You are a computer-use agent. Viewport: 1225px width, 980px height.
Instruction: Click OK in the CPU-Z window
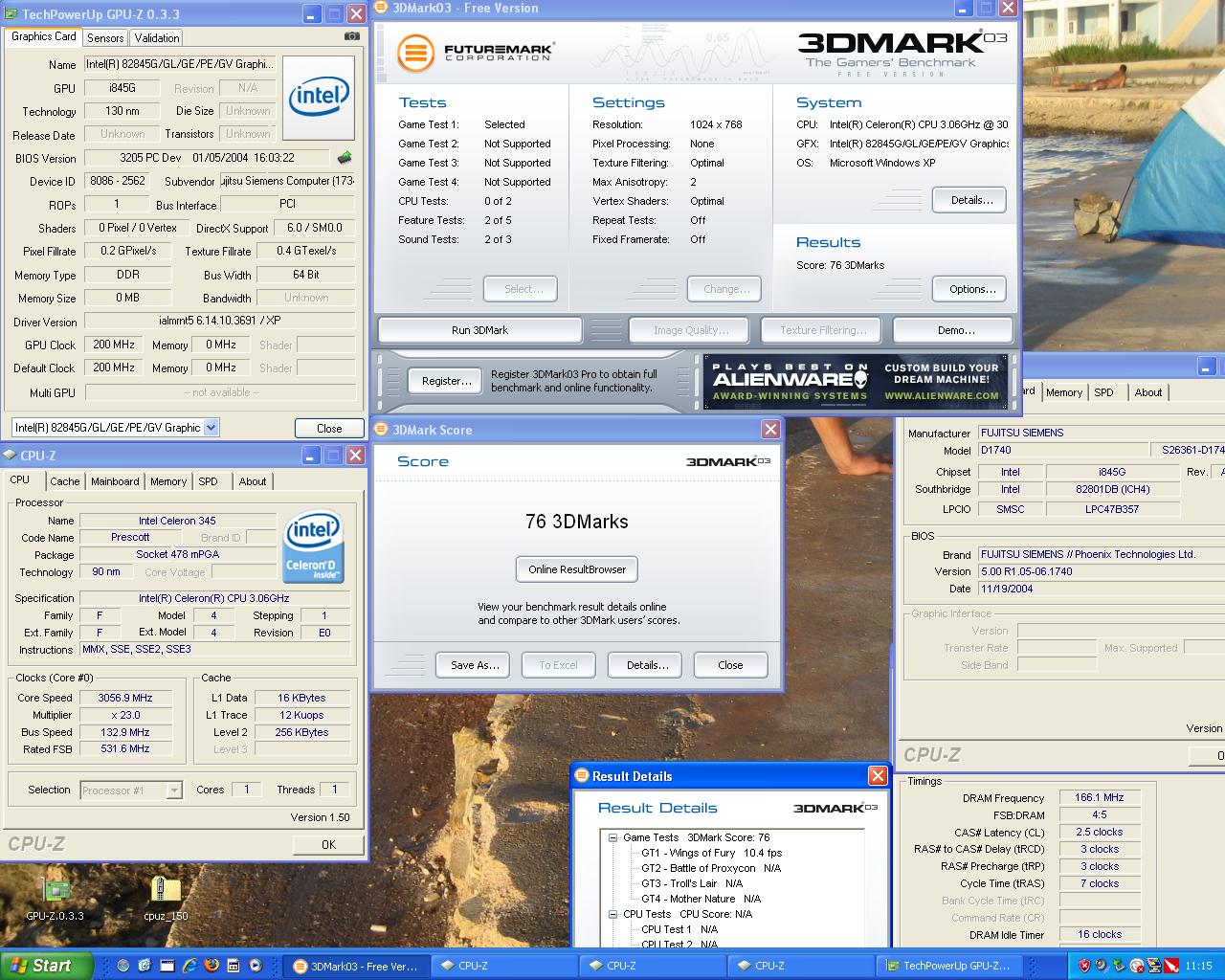pos(328,845)
